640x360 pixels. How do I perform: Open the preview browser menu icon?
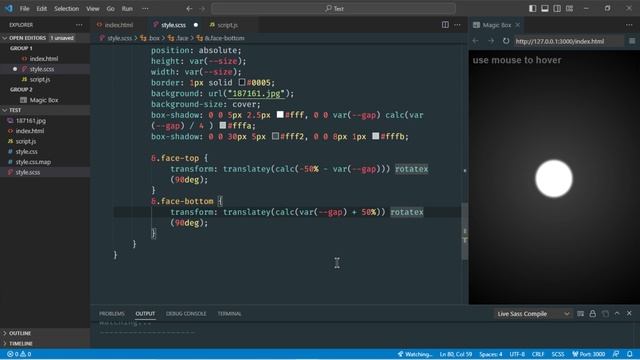pos(631,41)
